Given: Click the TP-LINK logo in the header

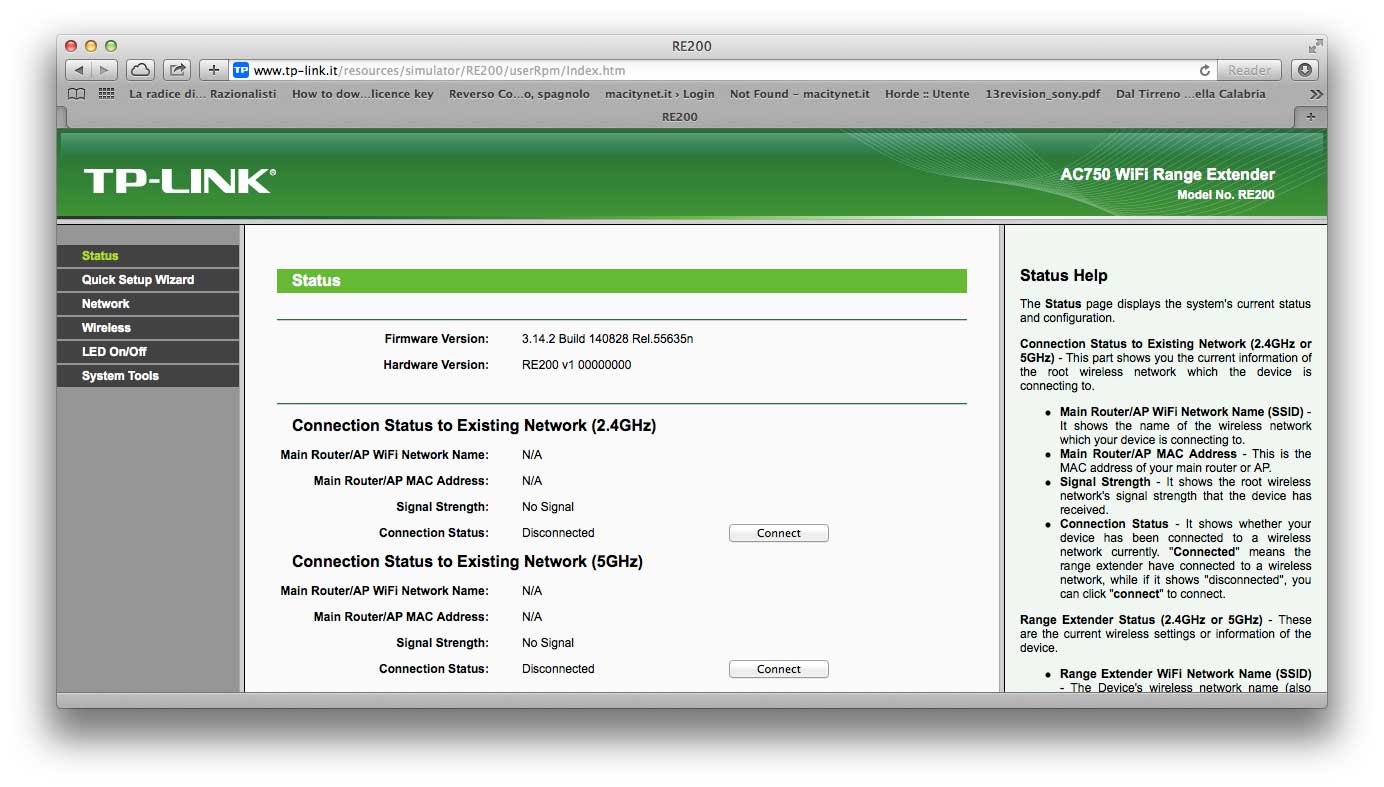Looking at the screenshot, I should [x=180, y=181].
